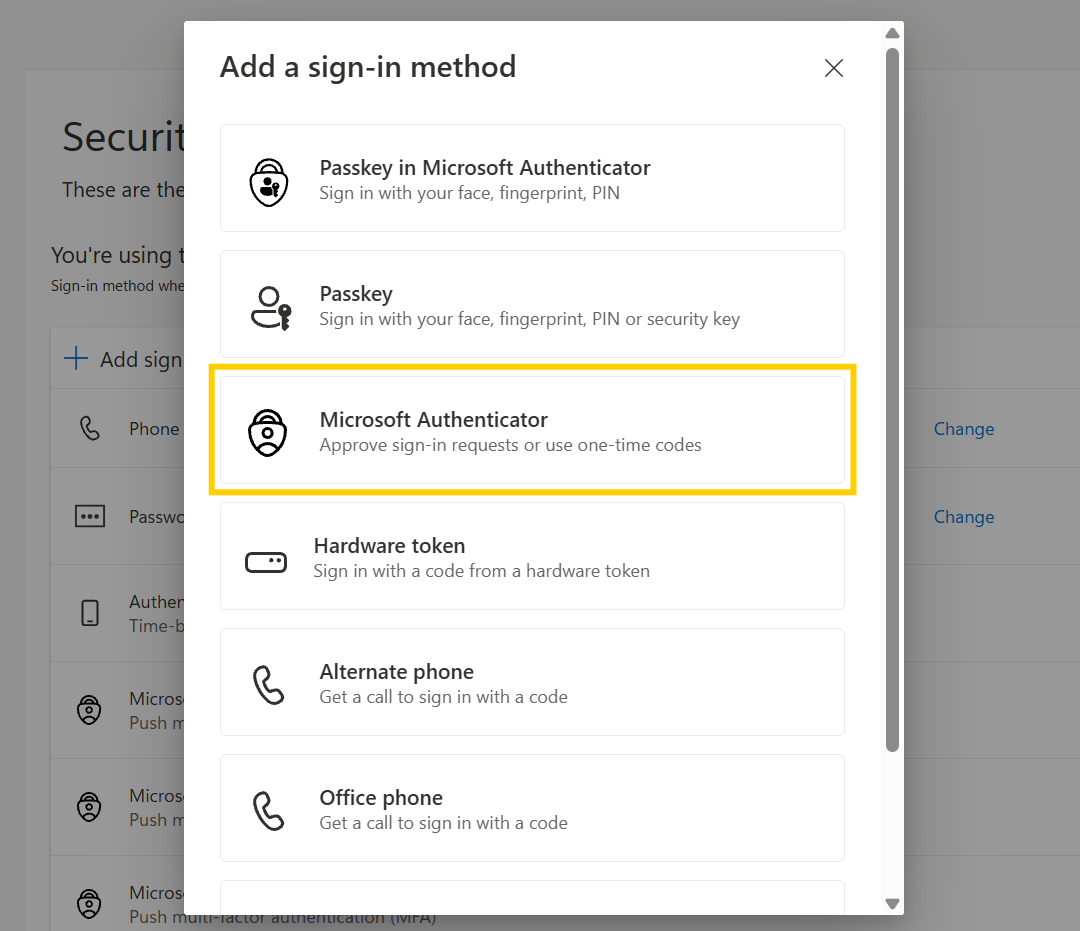The height and width of the screenshot is (931, 1080).
Task: Click "Sign in with your face, fingerprint, PIN or security key"
Action: [530, 319]
